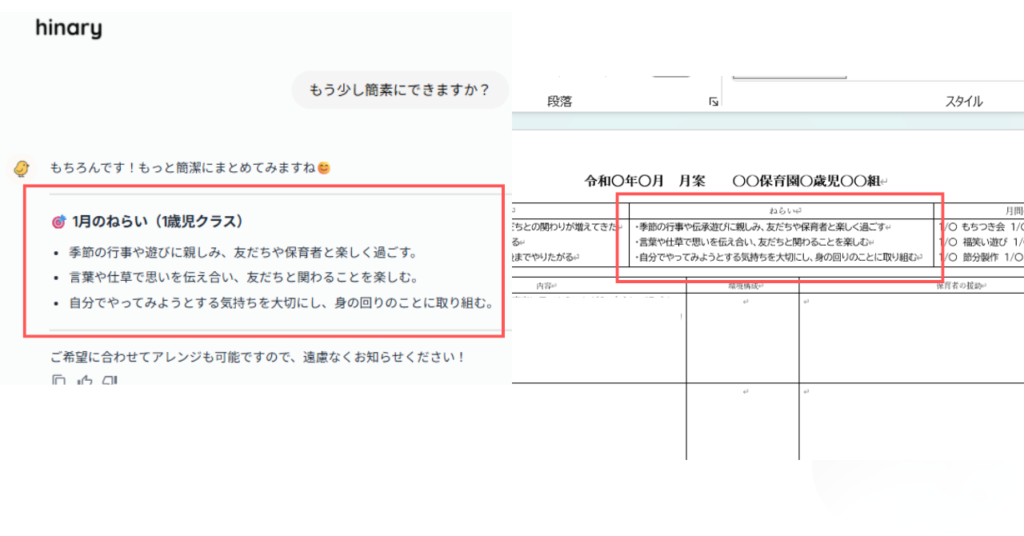1024x536 pixels.
Task: Click Word cell text ending までやりたがる
Action: coord(545,257)
